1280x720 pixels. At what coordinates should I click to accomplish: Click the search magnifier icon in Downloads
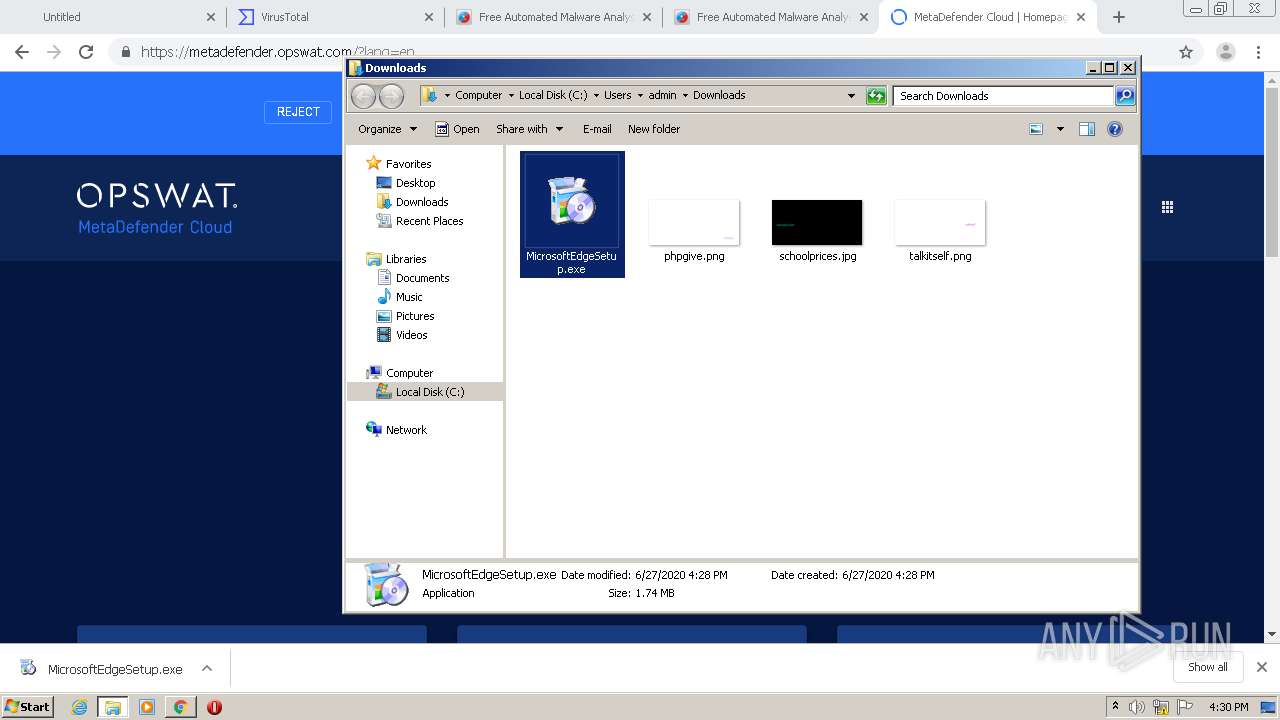click(1125, 96)
